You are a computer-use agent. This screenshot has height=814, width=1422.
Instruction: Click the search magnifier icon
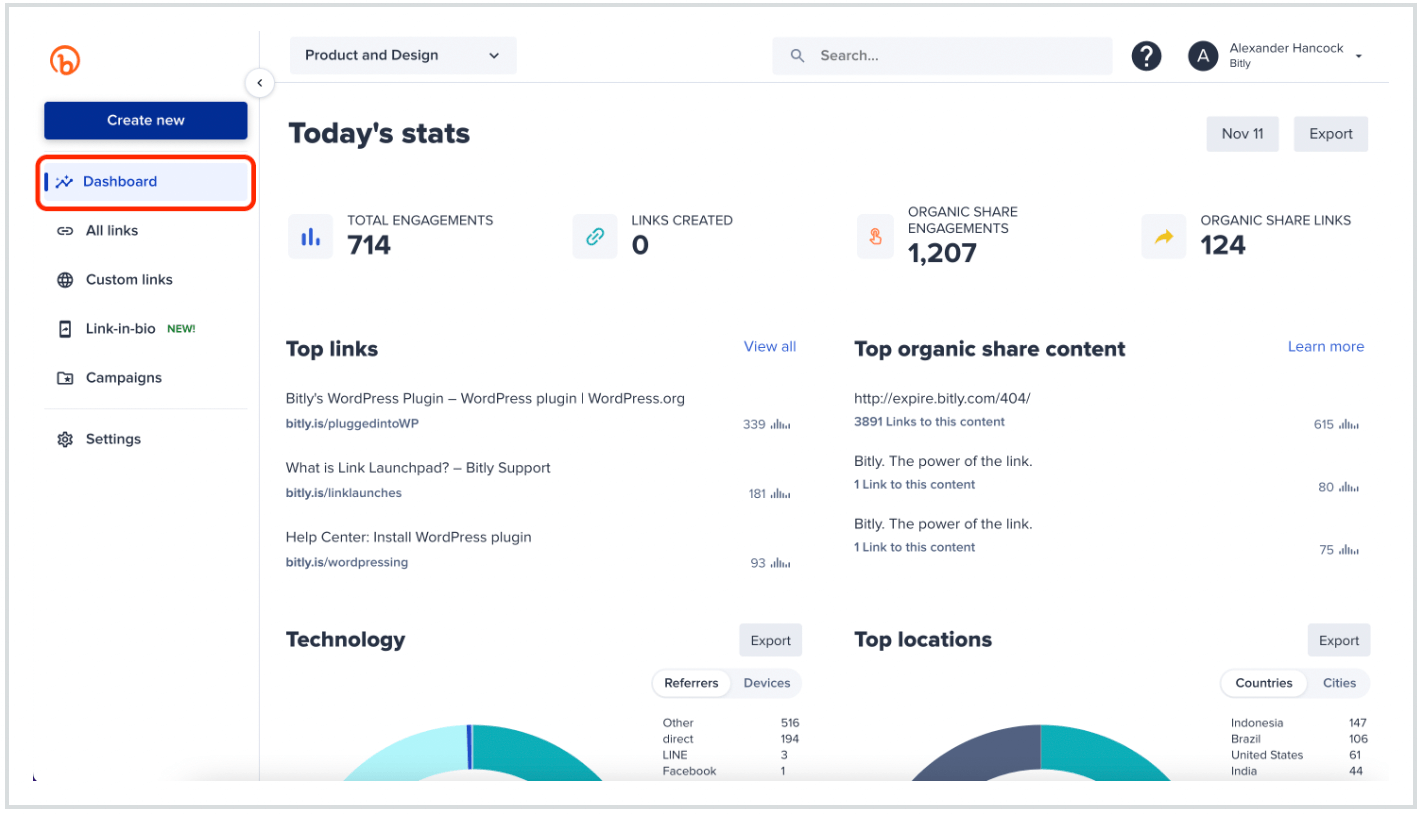[x=797, y=56]
